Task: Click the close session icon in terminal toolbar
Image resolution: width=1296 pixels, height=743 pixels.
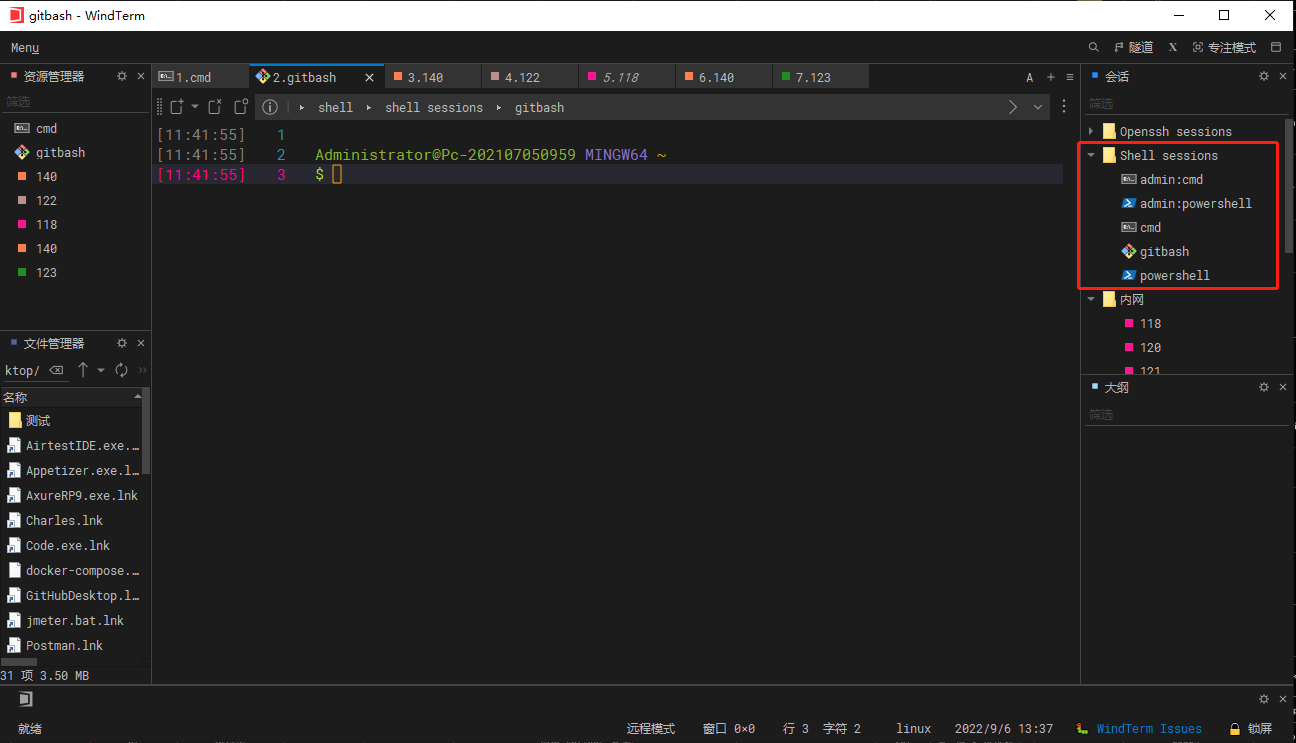Action: click(214, 107)
